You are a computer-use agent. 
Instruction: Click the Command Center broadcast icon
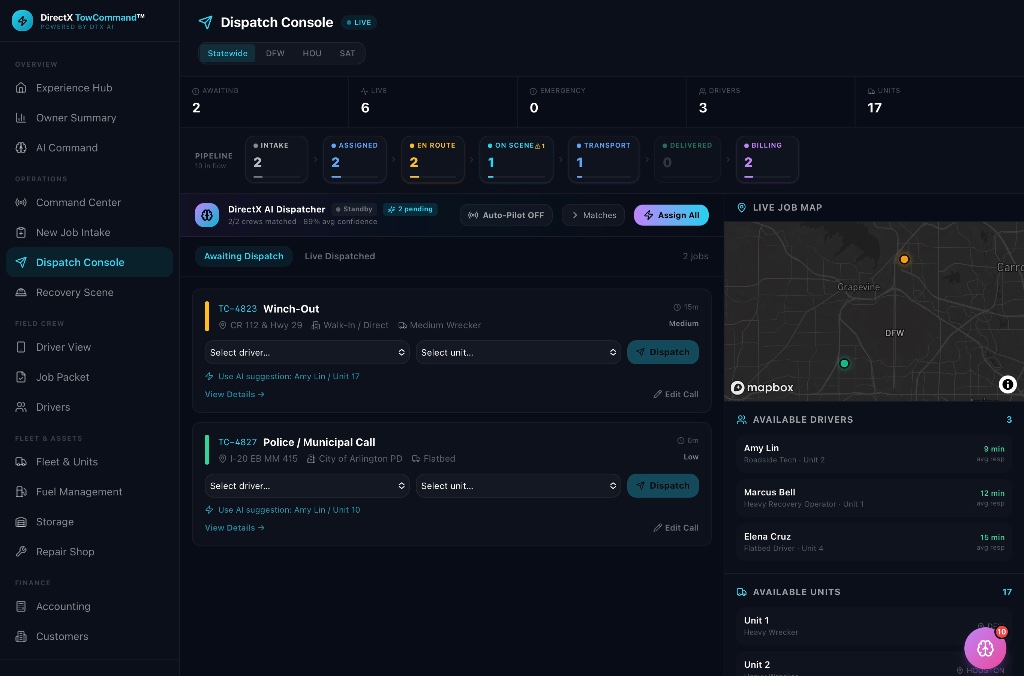21,202
